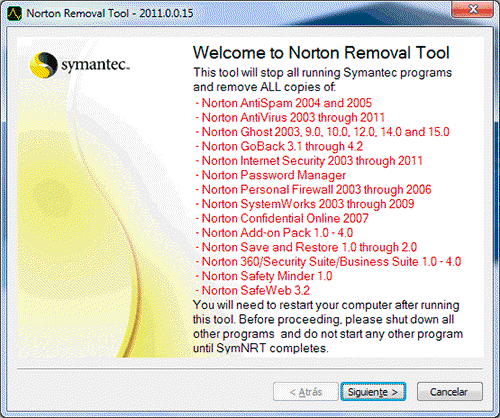Click 'Norton GoBack 3.1 through 4.2'
500x418 pixels.
point(279,146)
